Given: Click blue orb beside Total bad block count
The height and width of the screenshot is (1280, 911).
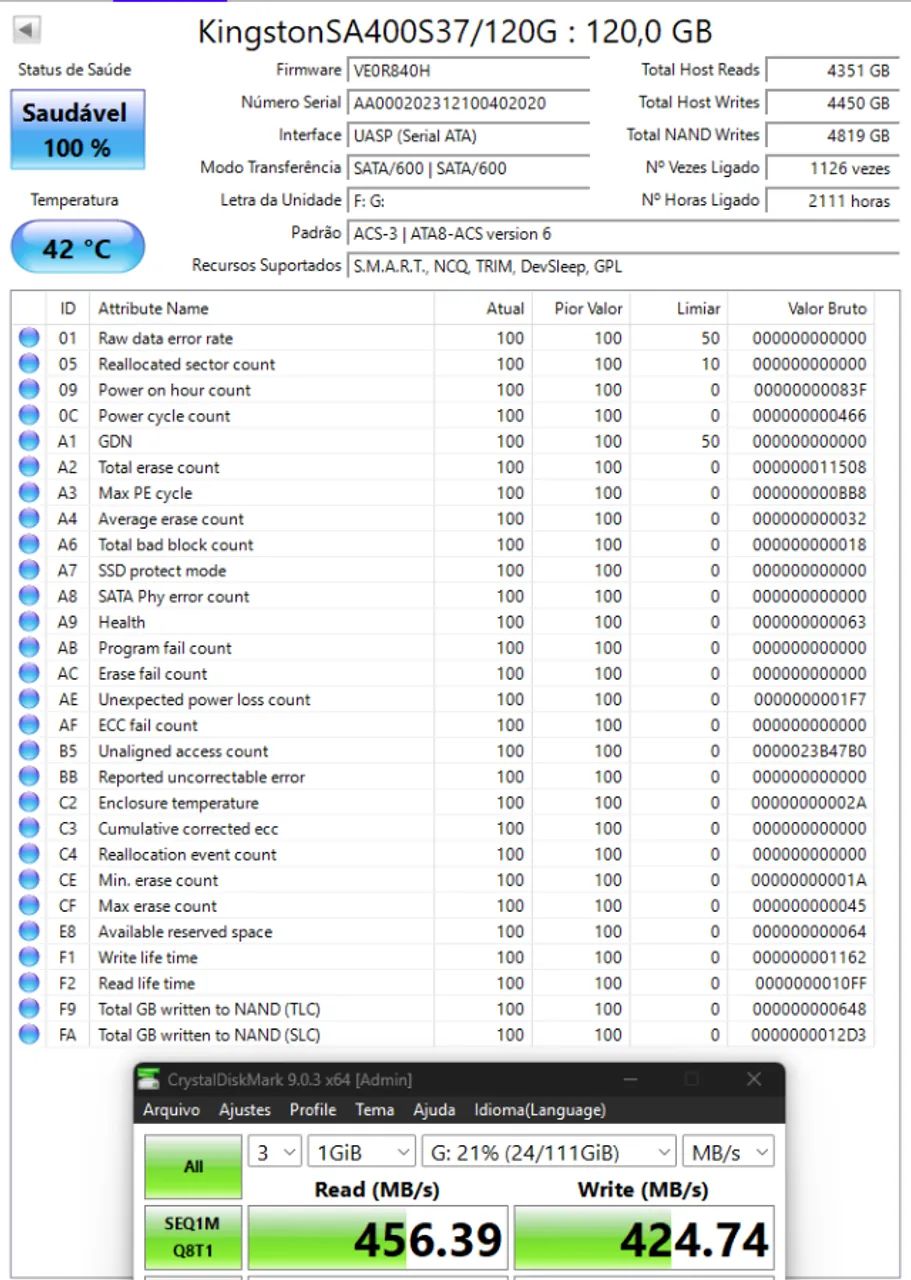Looking at the screenshot, I should tap(29, 545).
